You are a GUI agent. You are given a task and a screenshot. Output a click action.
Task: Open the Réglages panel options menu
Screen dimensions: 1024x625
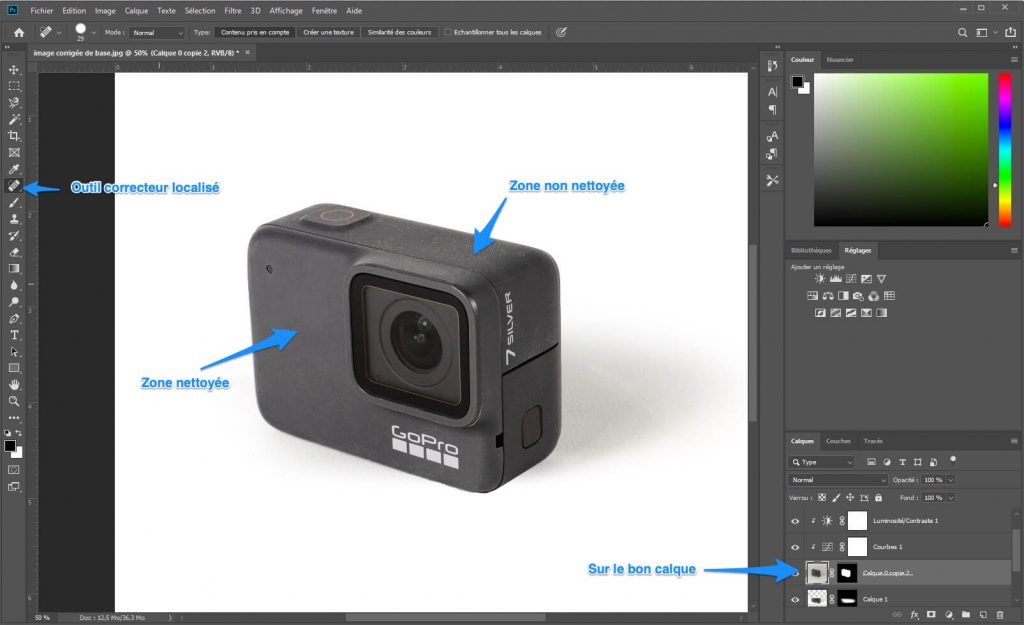coord(1014,250)
